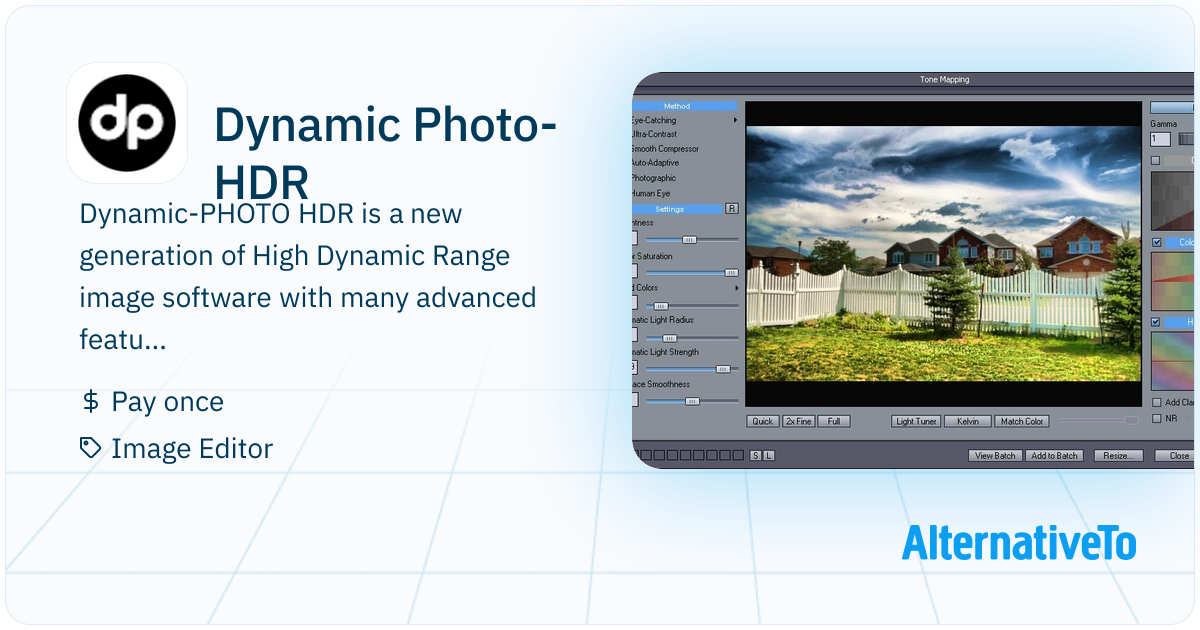The width and height of the screenshot is (1200, 630).
Task: Select the Ultra-Contrast method
Action: click(x=654, y=134)
